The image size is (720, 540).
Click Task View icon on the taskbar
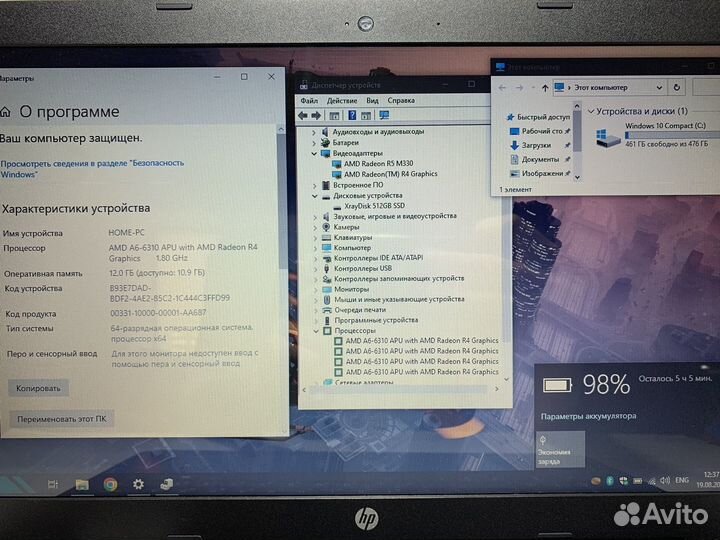(53, 484)
